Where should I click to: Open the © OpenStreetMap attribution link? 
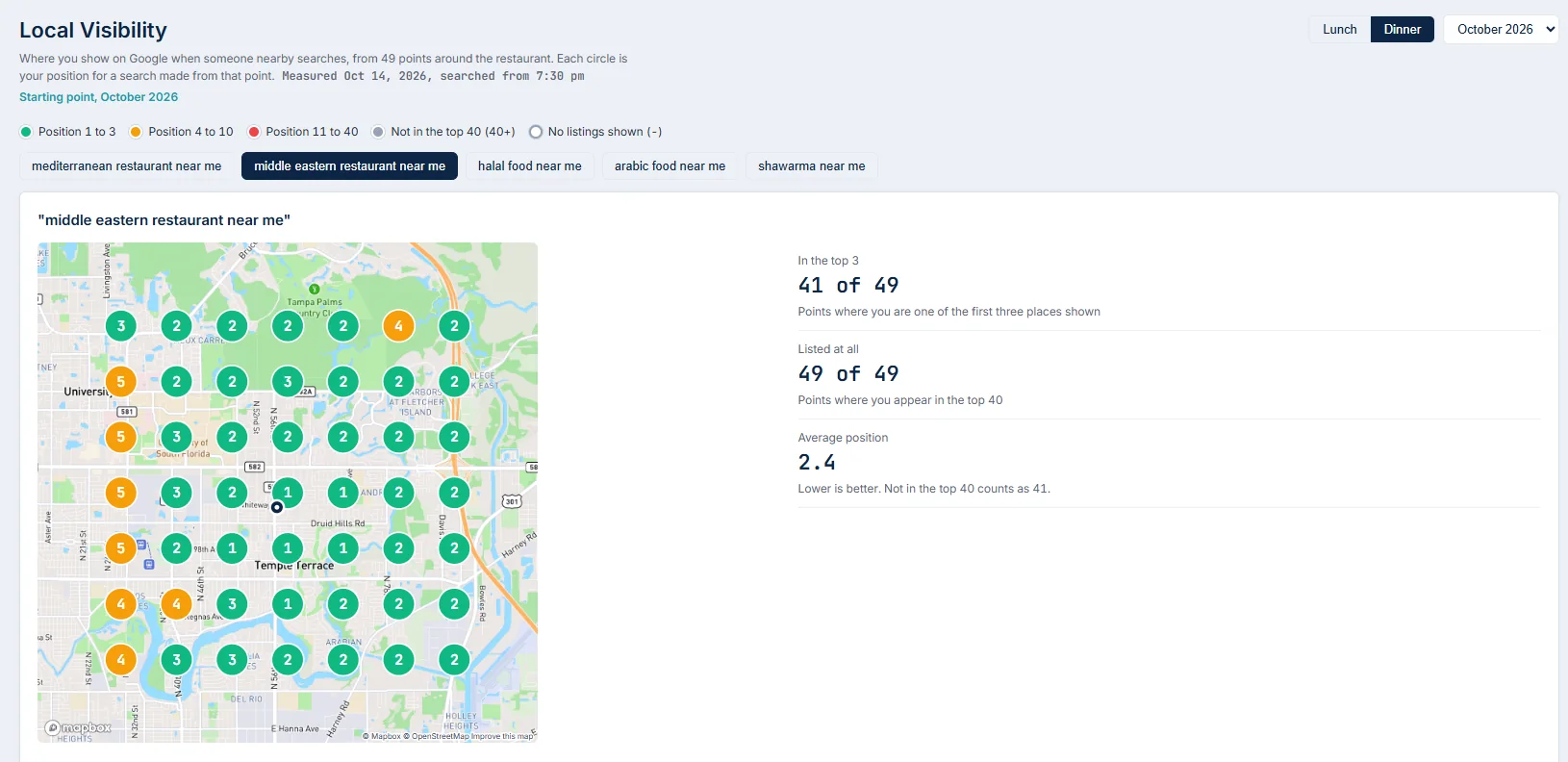pyautogui.click(x=436, y=736)
